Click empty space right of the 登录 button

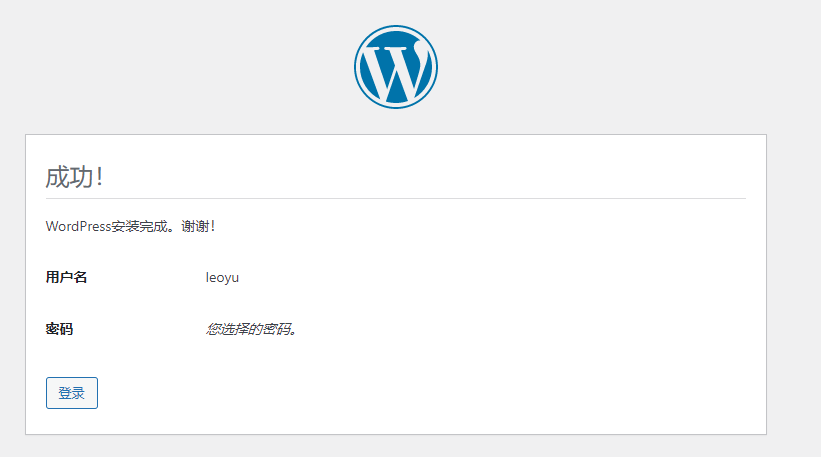click(400, 393)
